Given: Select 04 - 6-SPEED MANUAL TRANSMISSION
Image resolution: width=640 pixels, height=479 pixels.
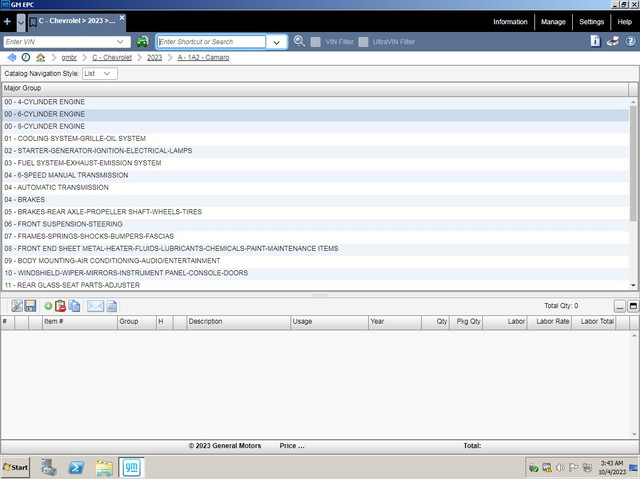Looking at the screenshot, I should click(x=315, y=175).
